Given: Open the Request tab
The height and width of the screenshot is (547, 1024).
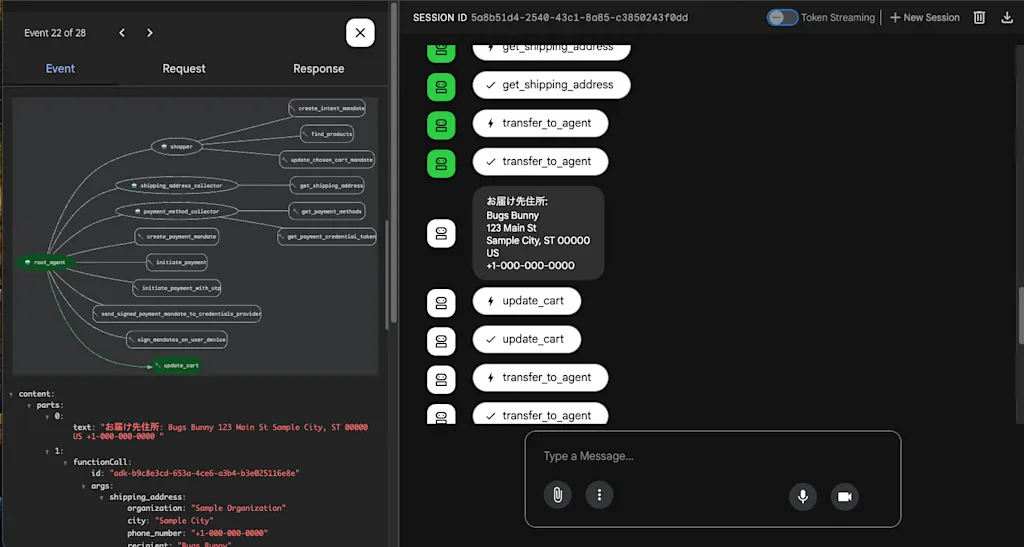Looking at the screenshot, I should pyautogui.click(x=184, y=69).
